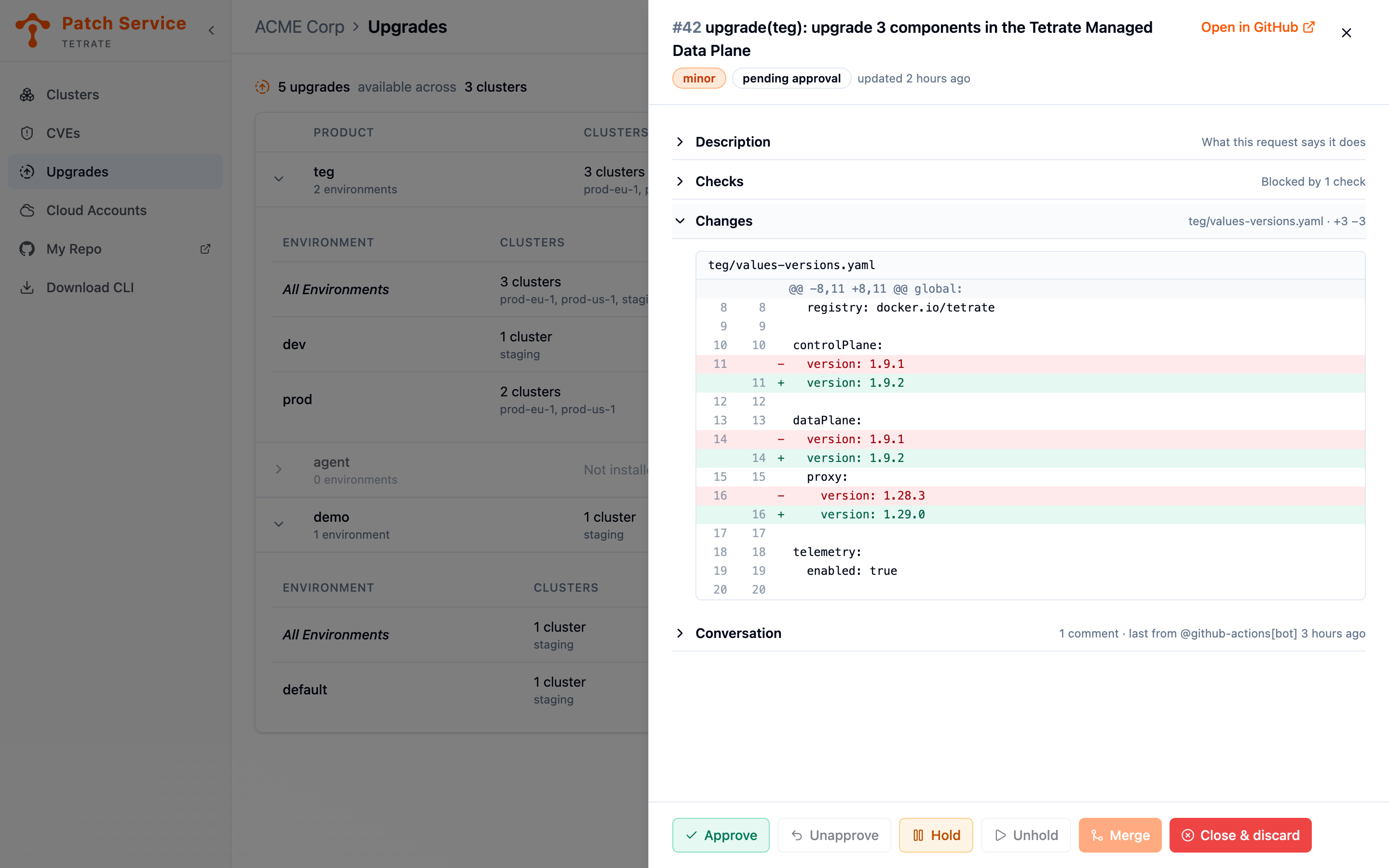
Task: Expand the Description section
Action: 1019,142
